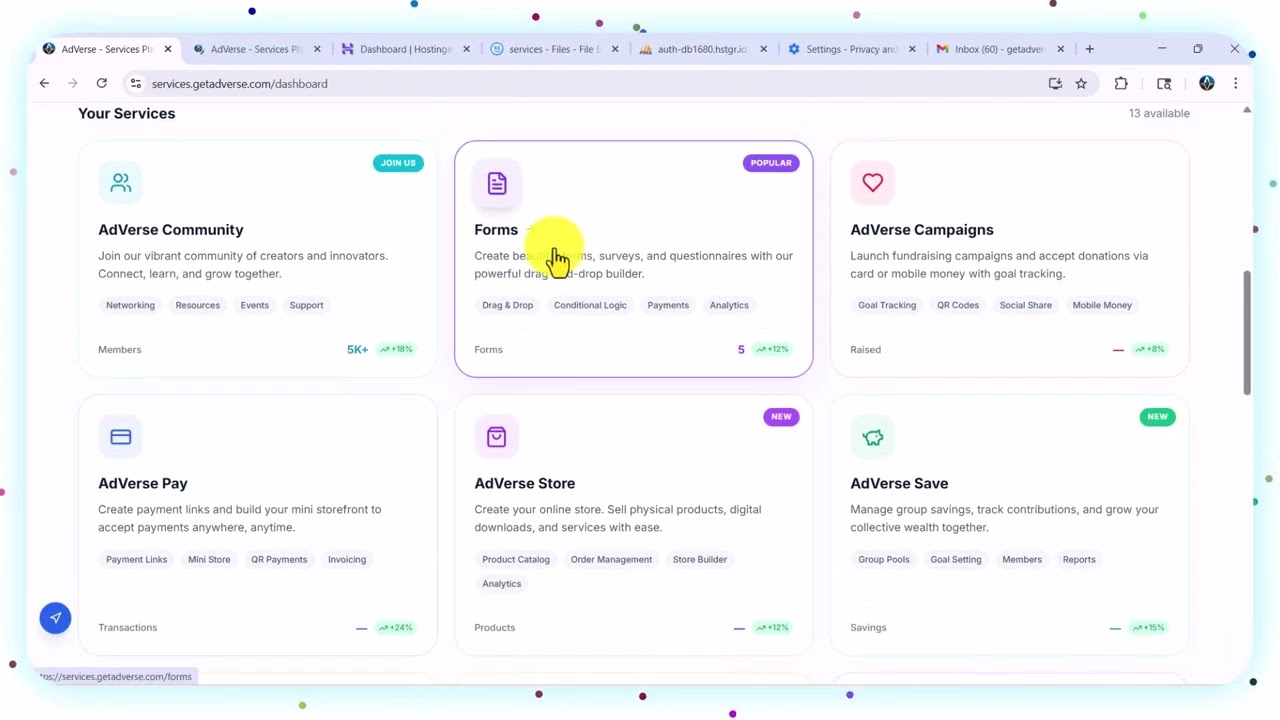Viewport: 1280px width, 720px height.
Task: Click the NEW badge on AdVerse Save
Action: pyautogui.click(x=1157, y=417)
